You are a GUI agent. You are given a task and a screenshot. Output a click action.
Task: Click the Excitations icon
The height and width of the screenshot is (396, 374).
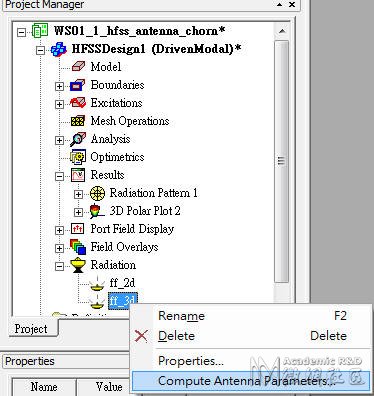(78, 103)
